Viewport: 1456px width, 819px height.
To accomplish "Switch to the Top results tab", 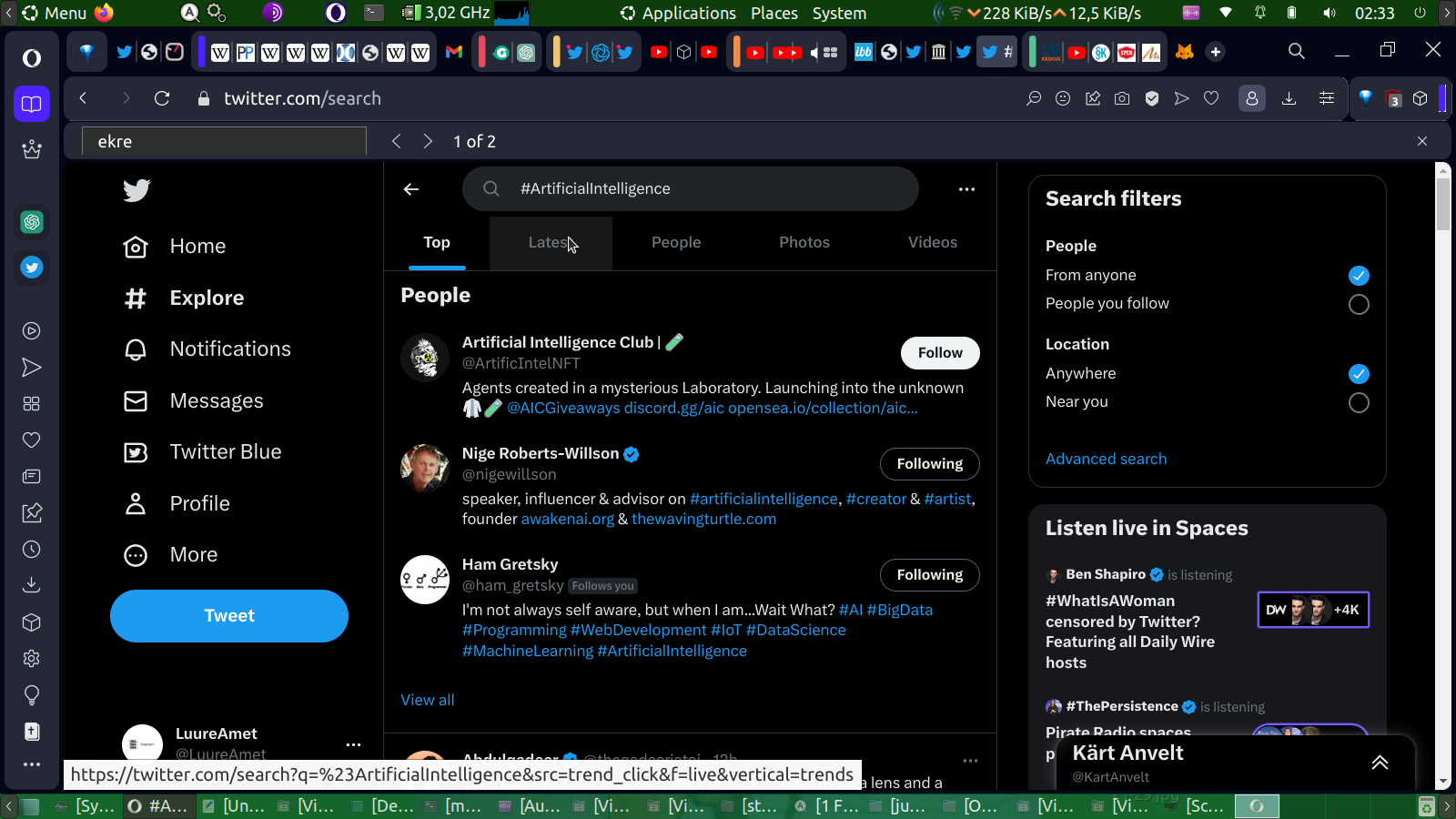I will point(437,243).
